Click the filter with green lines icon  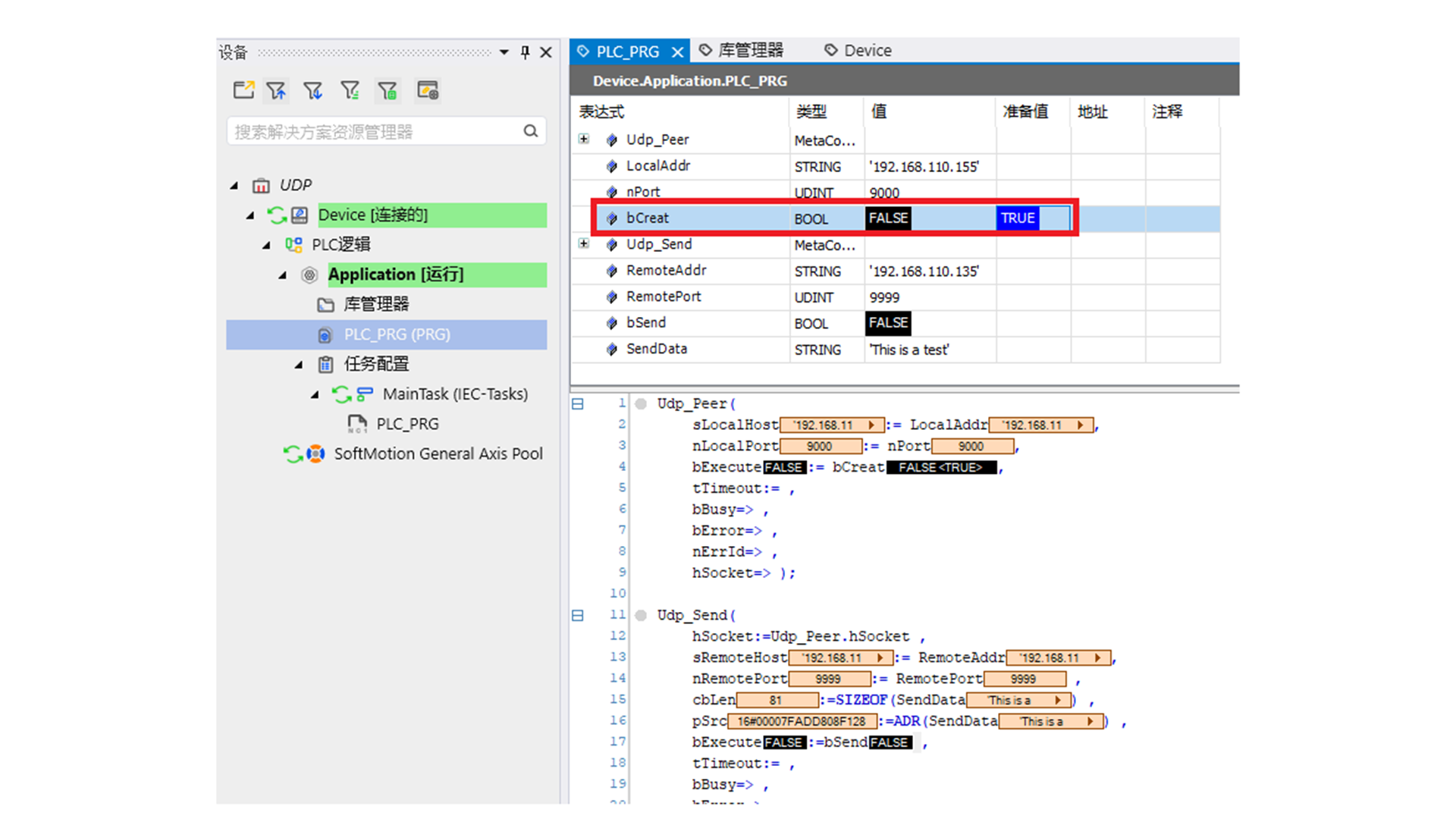(350, 90)
